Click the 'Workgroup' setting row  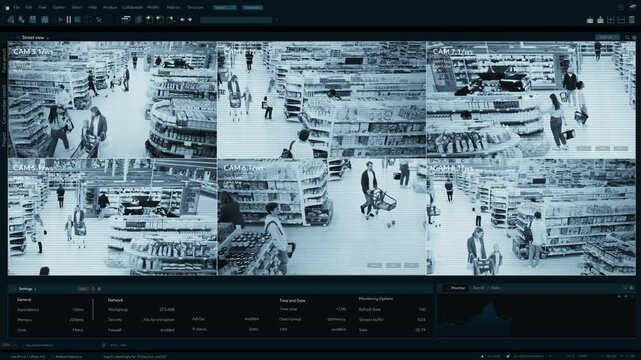pos(141,310)
